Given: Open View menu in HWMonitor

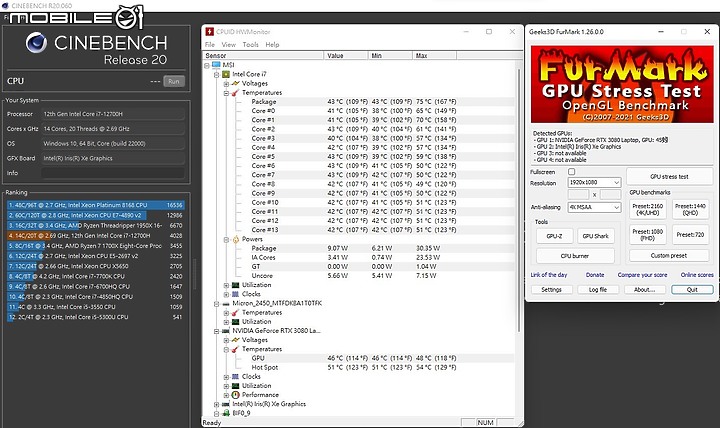Looking at the screenshot, I should point(229,45).
